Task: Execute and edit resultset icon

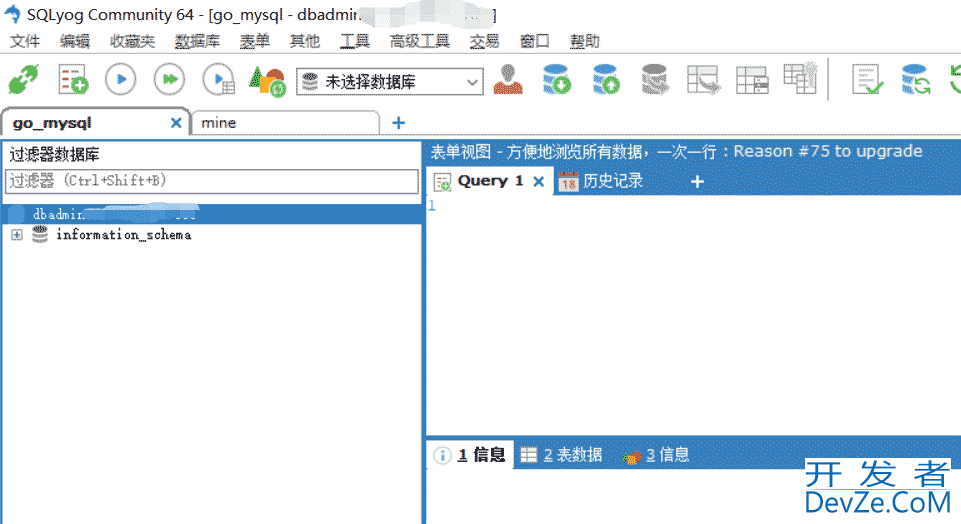Action: [x=219, y=80]
